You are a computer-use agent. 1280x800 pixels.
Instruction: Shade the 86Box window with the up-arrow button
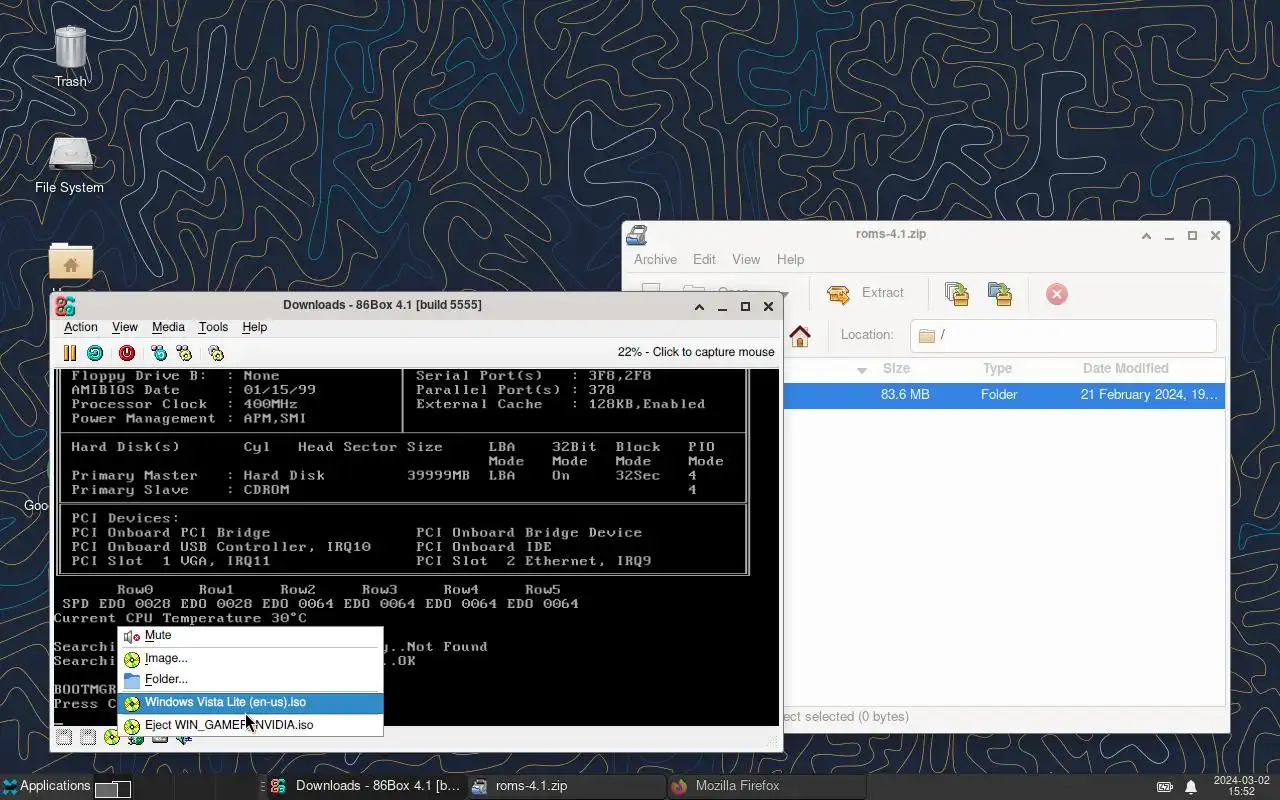(700, 307)
